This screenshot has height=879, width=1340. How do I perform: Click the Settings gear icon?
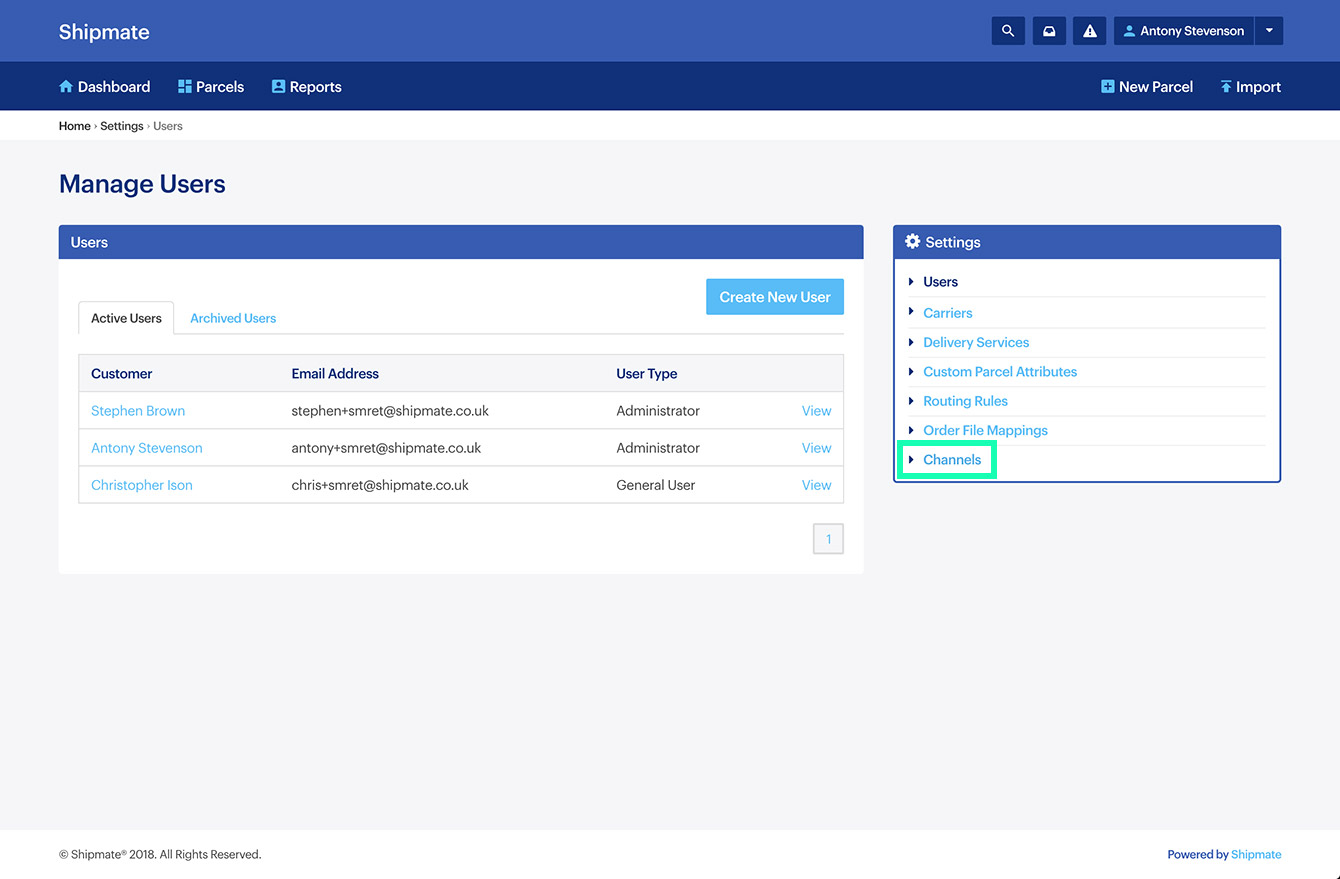click(x=912, y=242)
